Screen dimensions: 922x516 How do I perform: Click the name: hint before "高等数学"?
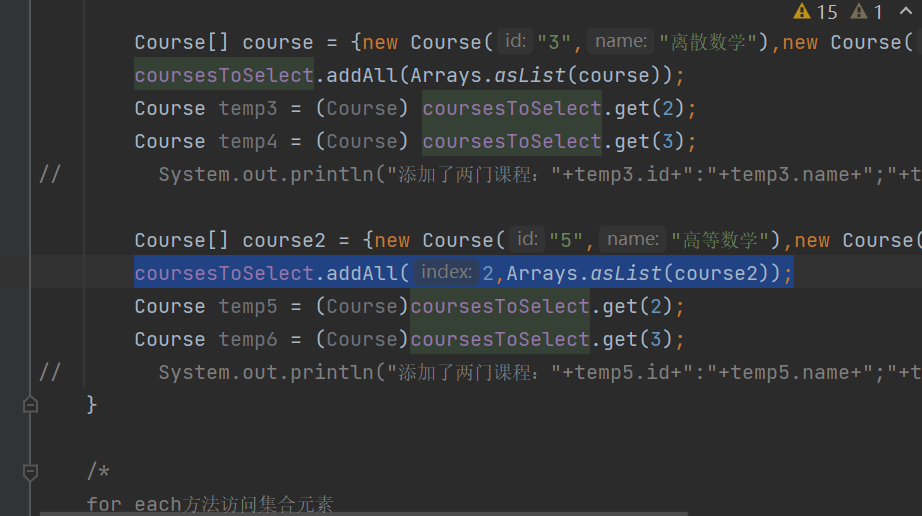(x=633, y=239)
